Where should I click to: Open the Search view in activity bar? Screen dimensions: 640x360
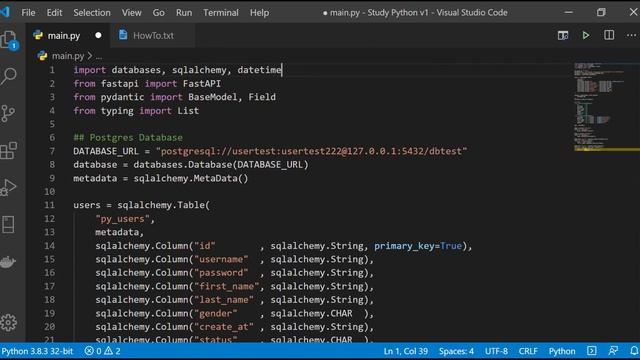click(9, 76)
